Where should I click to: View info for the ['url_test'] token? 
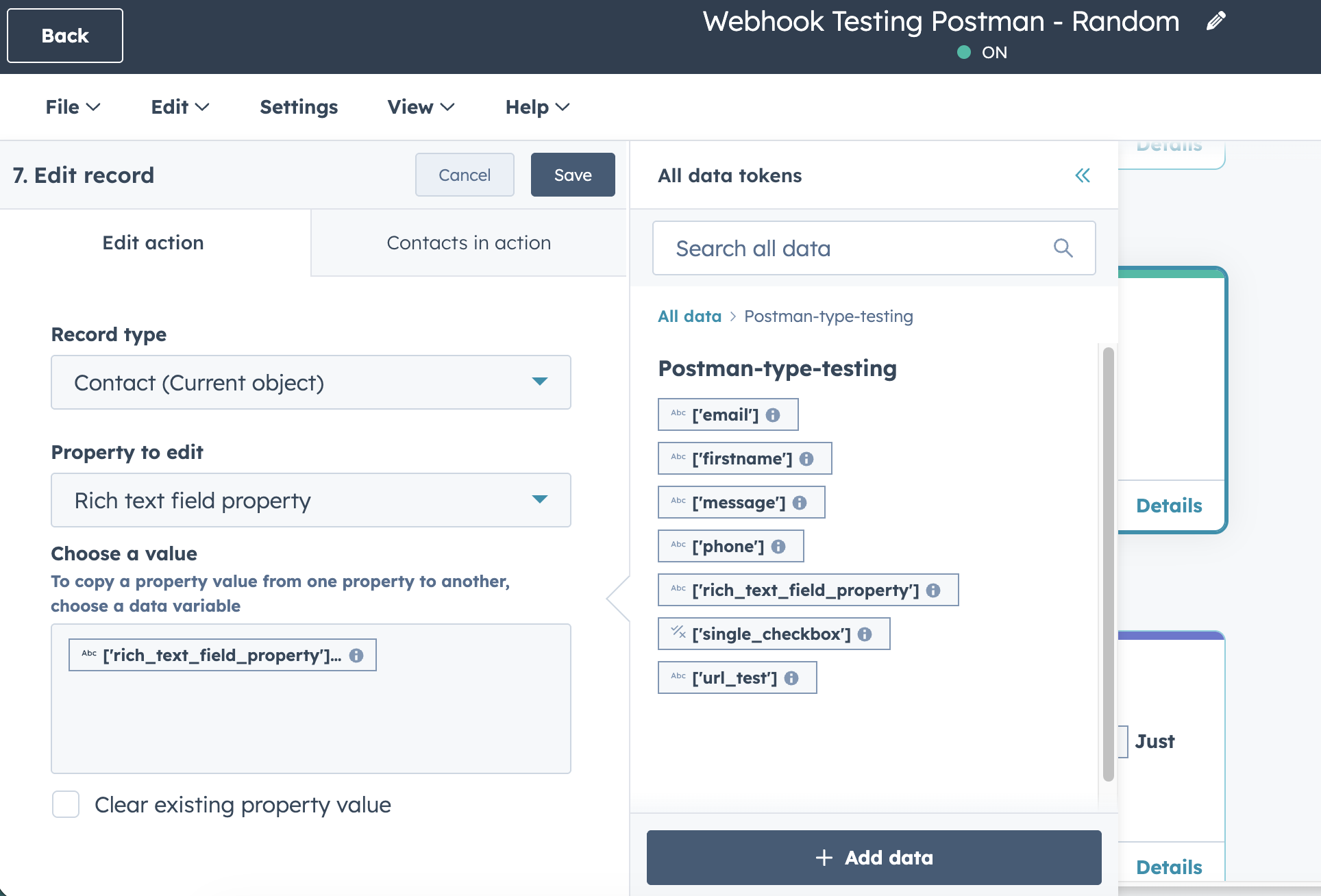pos(791,677)
